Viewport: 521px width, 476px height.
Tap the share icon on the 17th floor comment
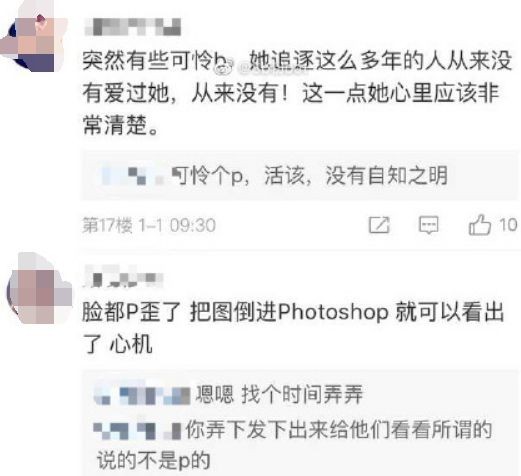379,225
